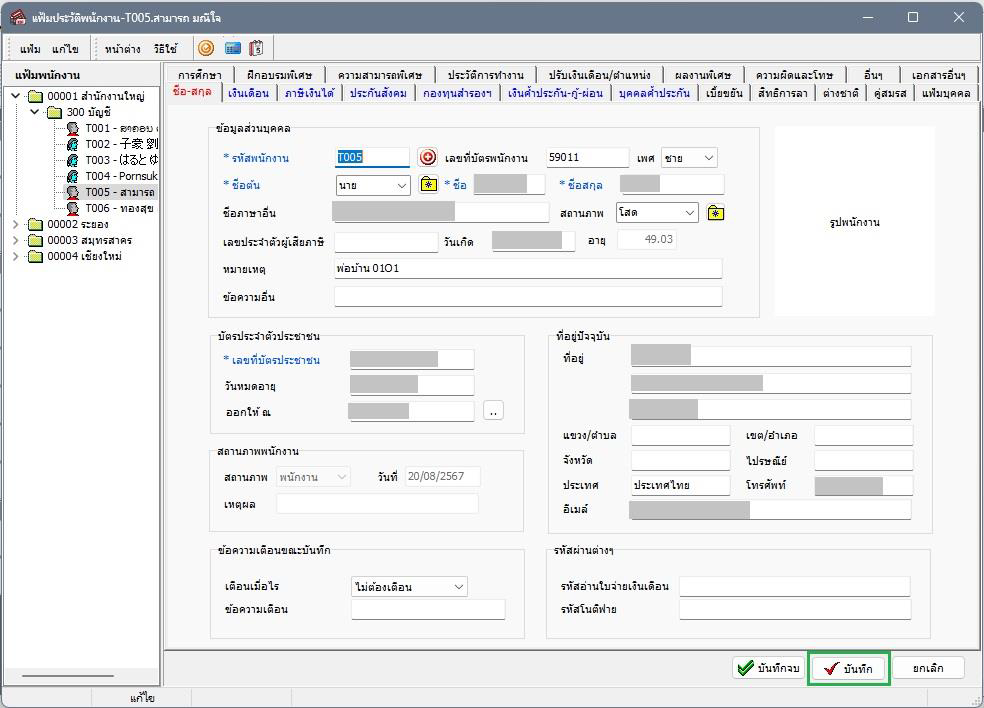Collapse the 00001 สำนักงานใหญ่ tree node
This screenshot has width=984, height=708.
[x=16, y=96]
